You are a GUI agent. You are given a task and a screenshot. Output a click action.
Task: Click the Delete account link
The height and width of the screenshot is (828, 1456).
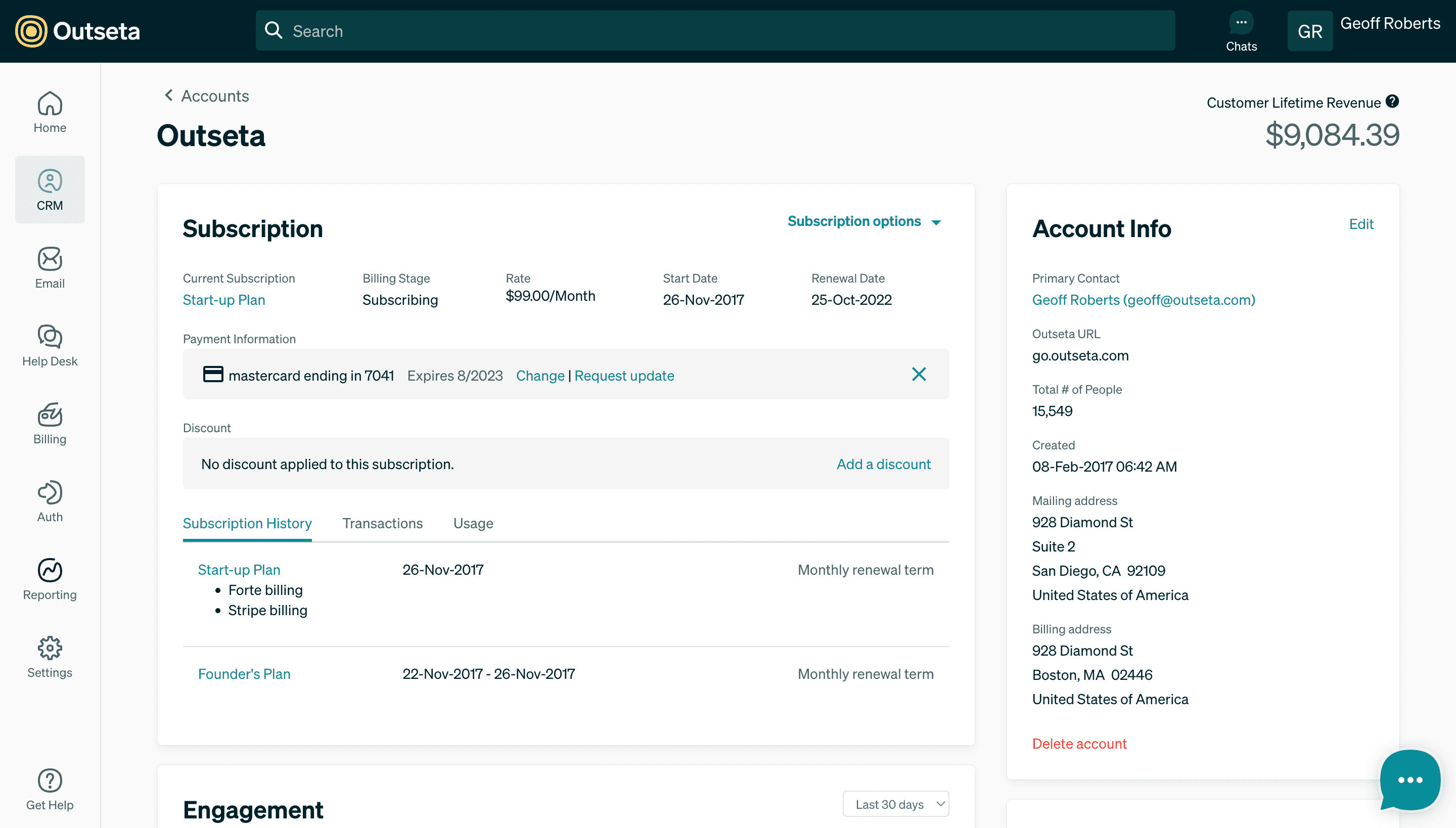(x=1079, y=744)
